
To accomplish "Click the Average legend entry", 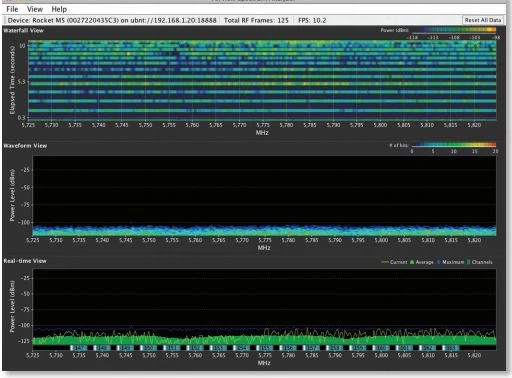I will tap(422, 262).
